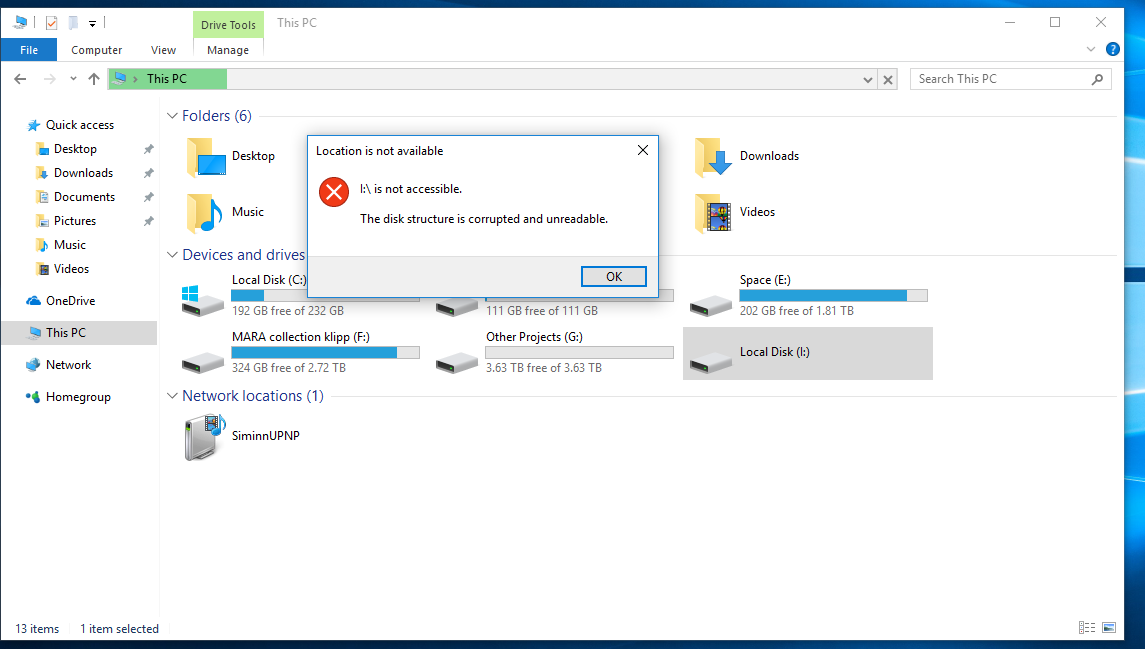1145x649 pixels.
Task: Switch to the Manage ribbon tab
Action: pos(228,50)
